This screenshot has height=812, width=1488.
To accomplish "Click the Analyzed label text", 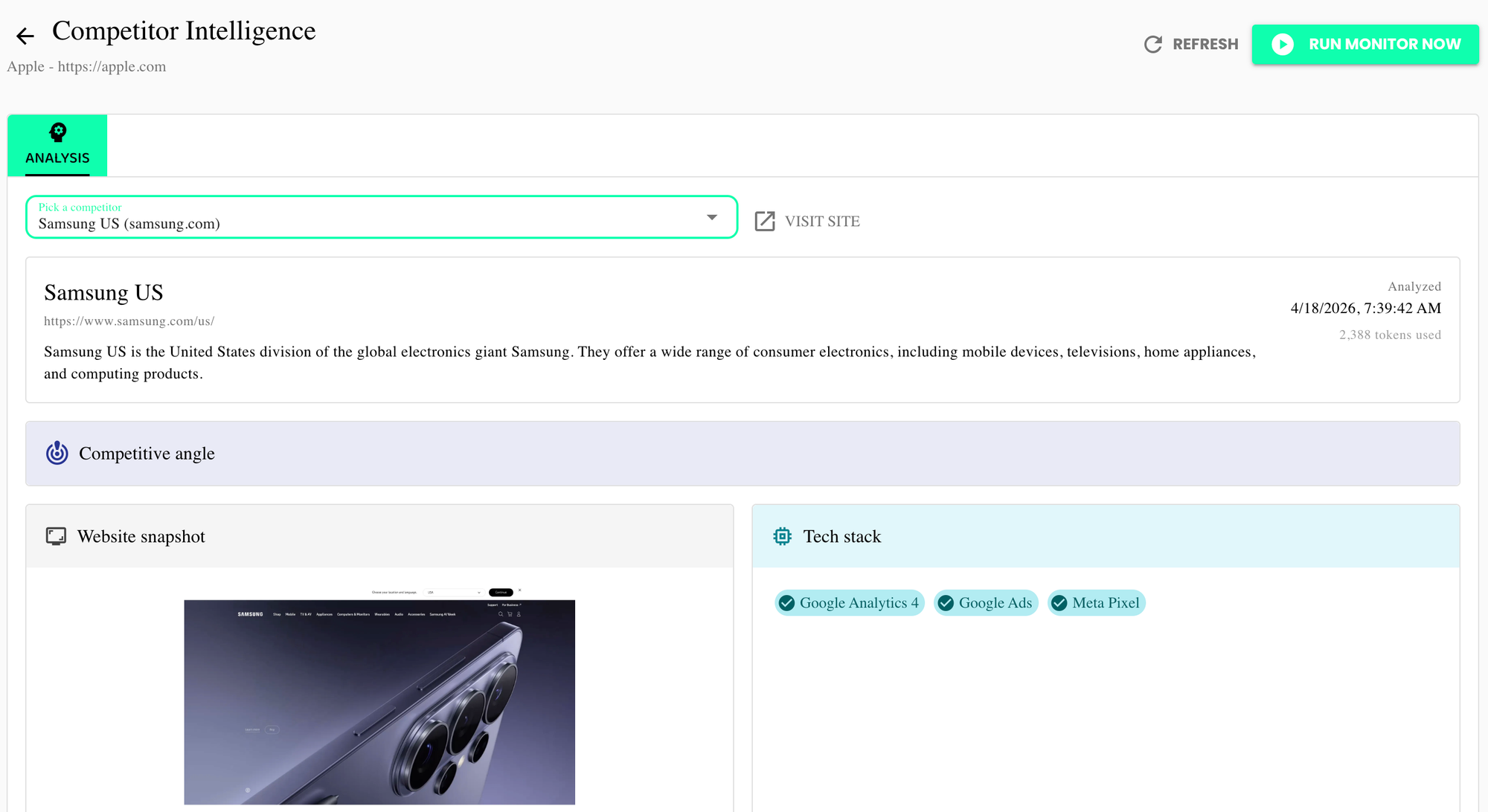I will [1414, 287].
